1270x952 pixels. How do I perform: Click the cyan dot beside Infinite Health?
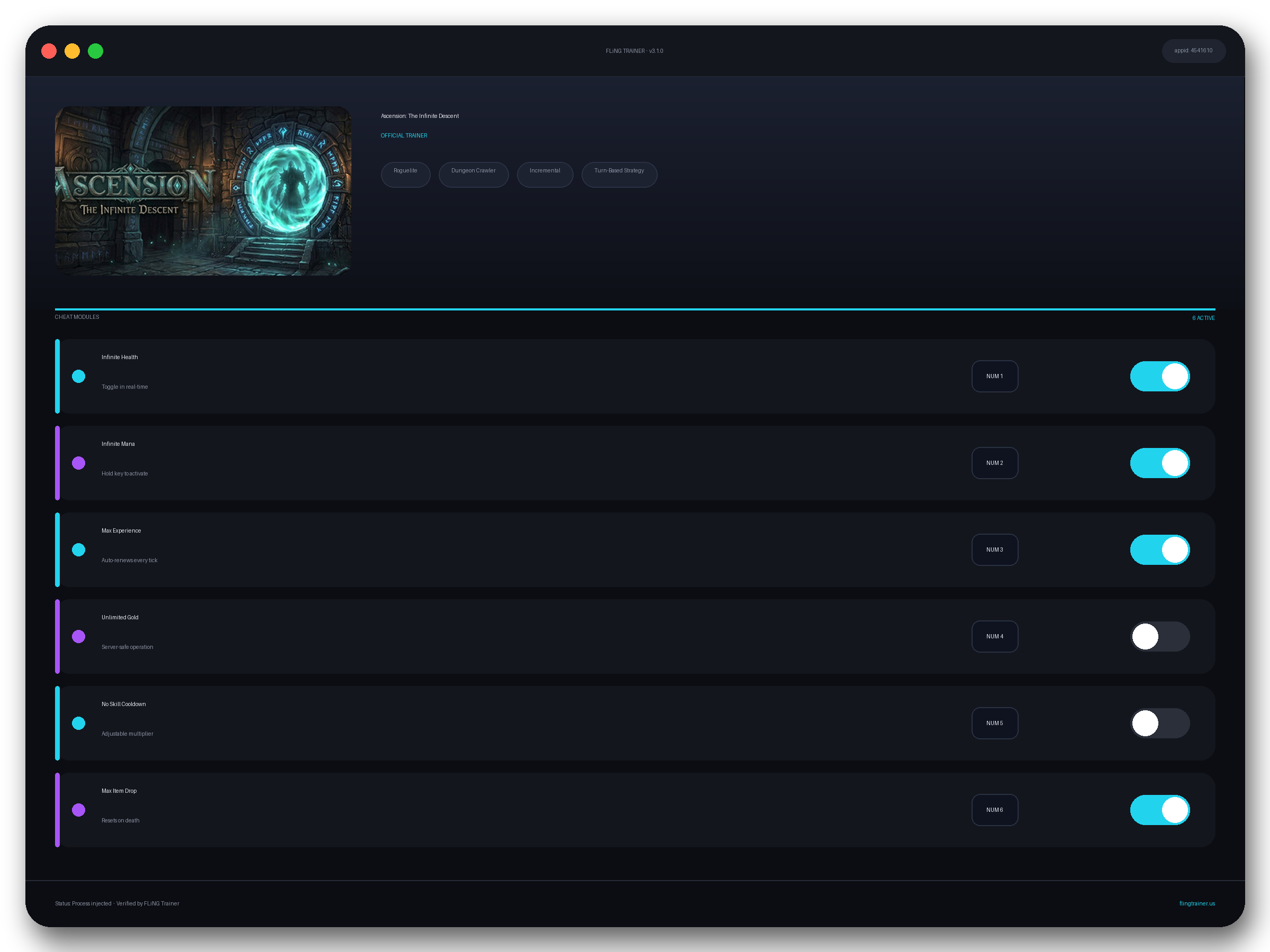tap(79, 377)
